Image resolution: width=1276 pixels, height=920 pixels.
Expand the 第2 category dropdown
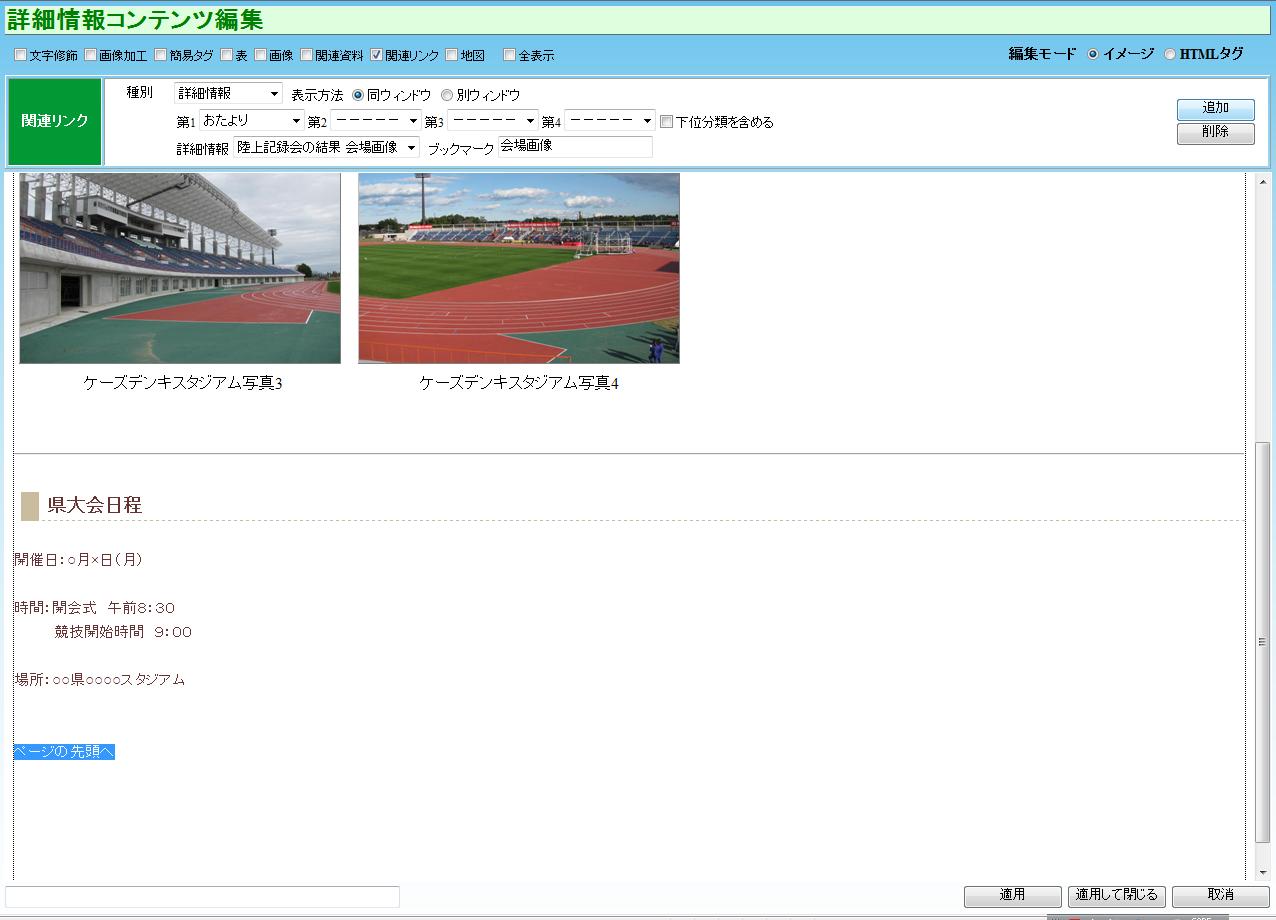[376, 121]
